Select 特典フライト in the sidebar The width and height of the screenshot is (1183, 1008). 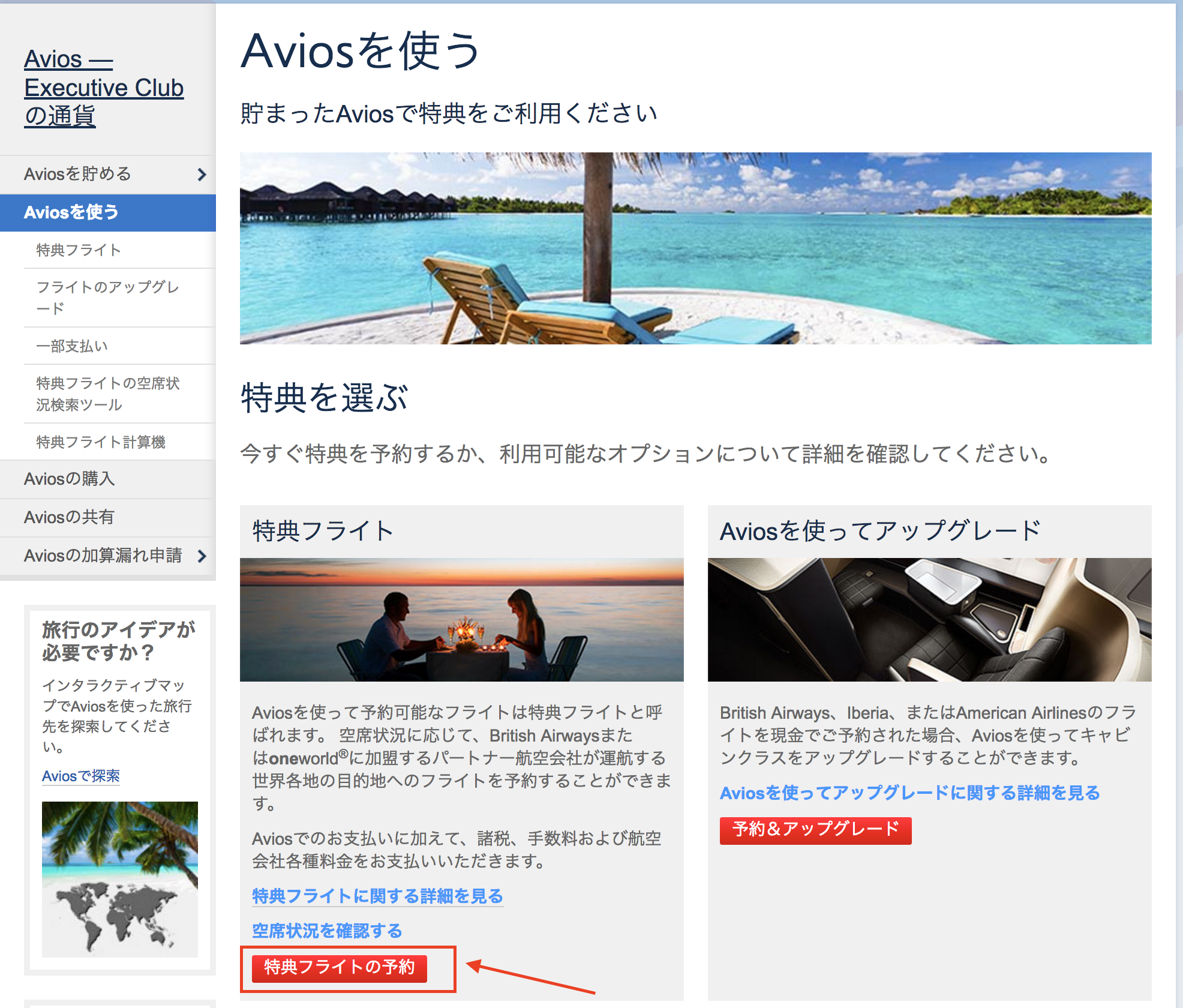pyautogui.click(x=78, y=250)
